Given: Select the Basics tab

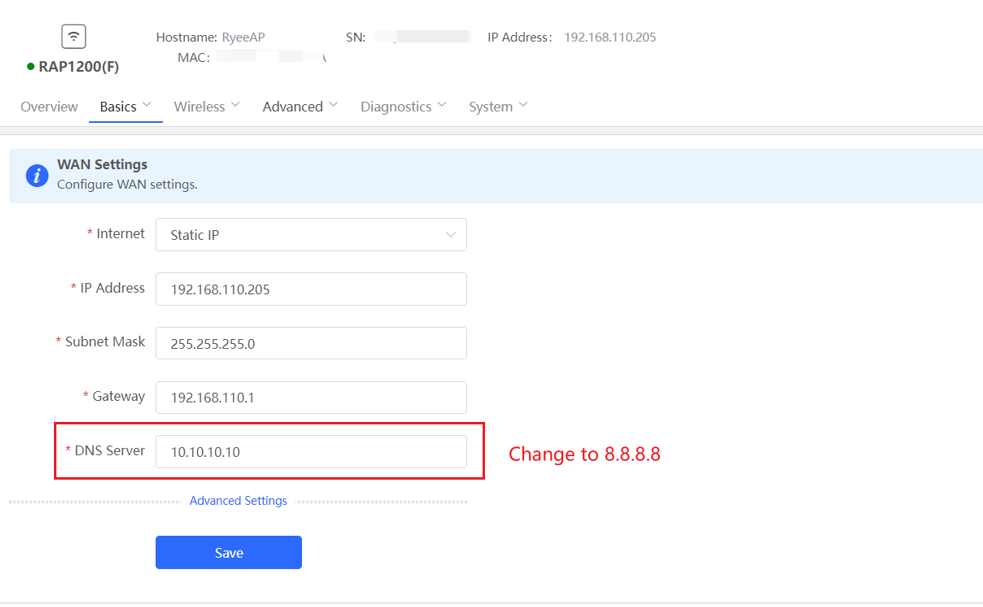Looking at the screenshot, I should [118, 107].
